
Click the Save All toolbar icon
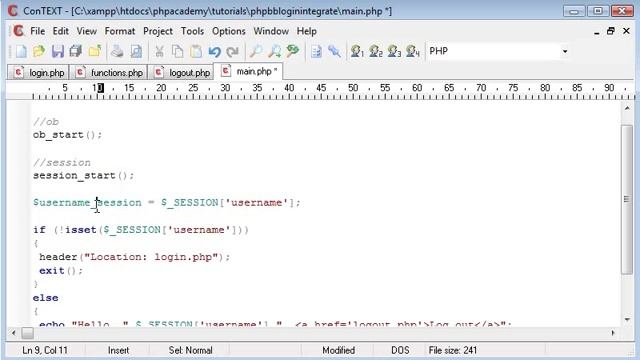coord(76,51)
